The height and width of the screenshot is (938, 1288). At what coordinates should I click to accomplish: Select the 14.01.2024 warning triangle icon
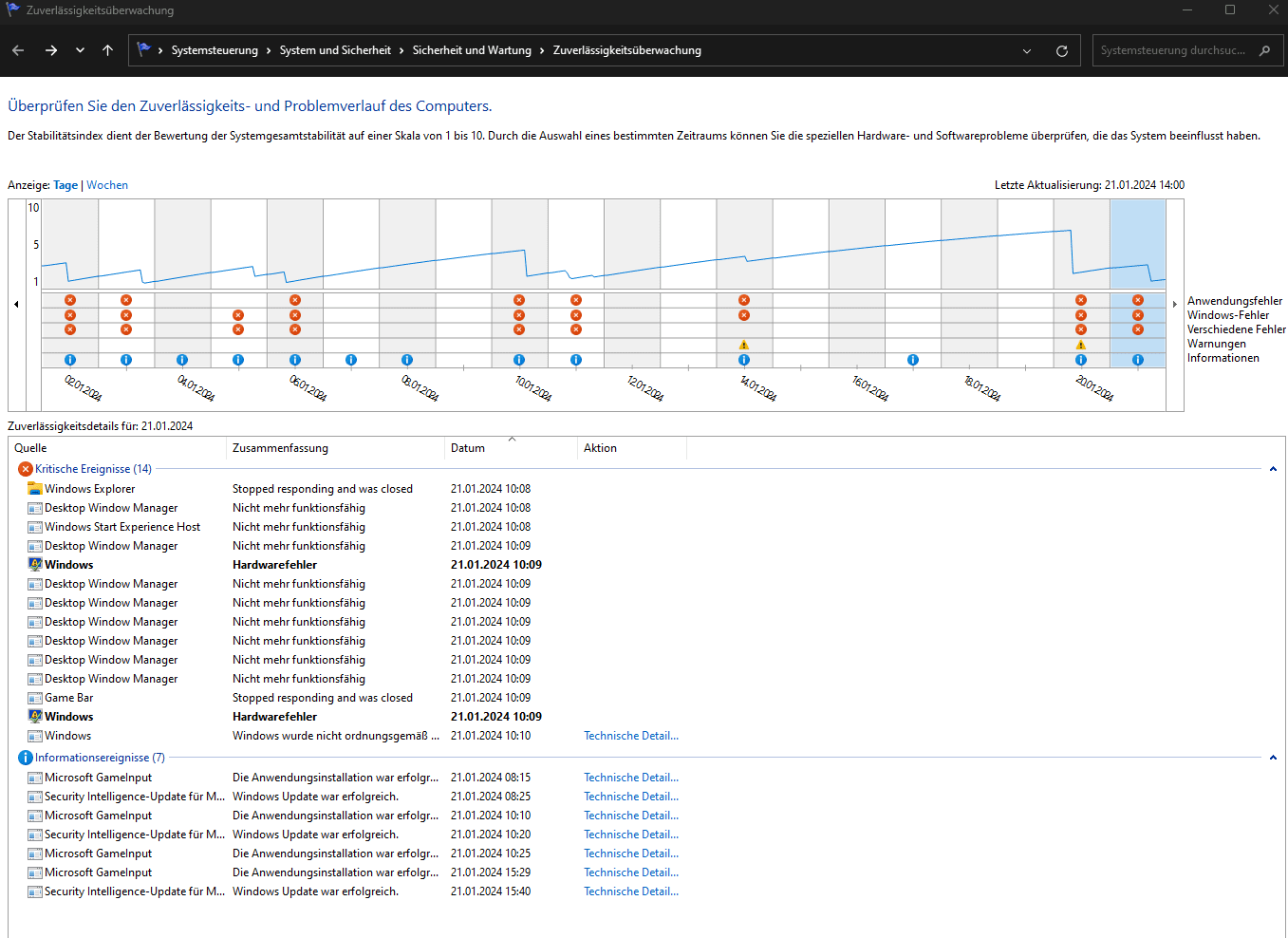tap(744, 345)
